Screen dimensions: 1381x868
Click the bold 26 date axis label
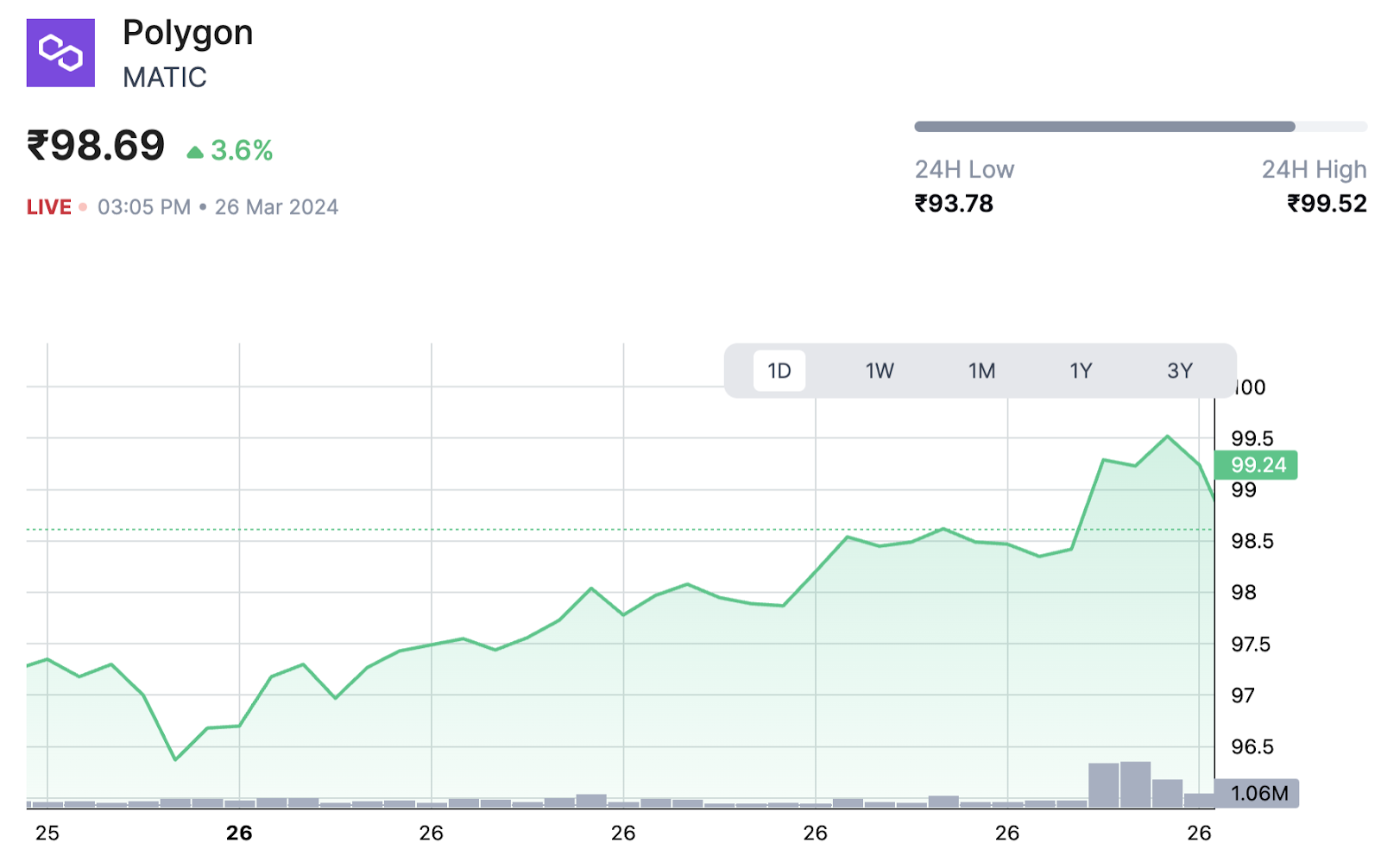pos(239,833)
